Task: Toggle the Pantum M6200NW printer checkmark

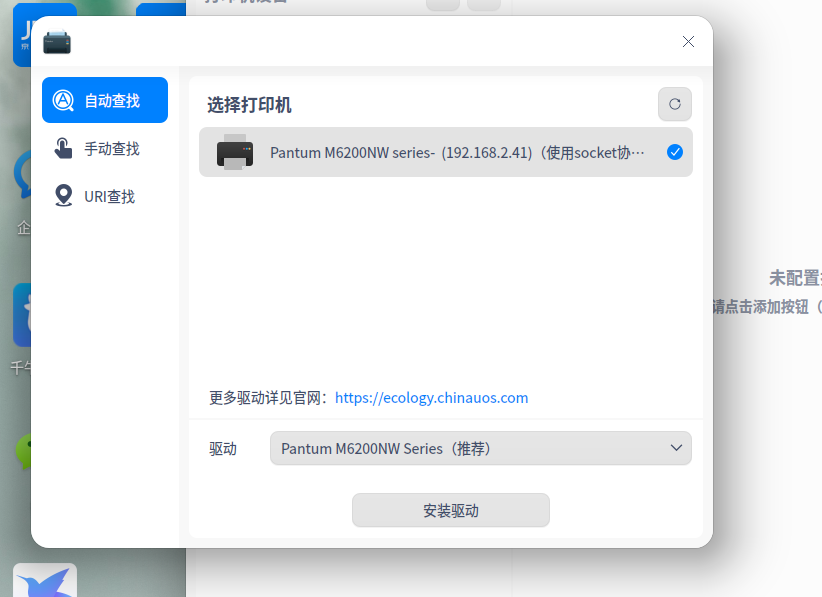Action: coord(675,153)
